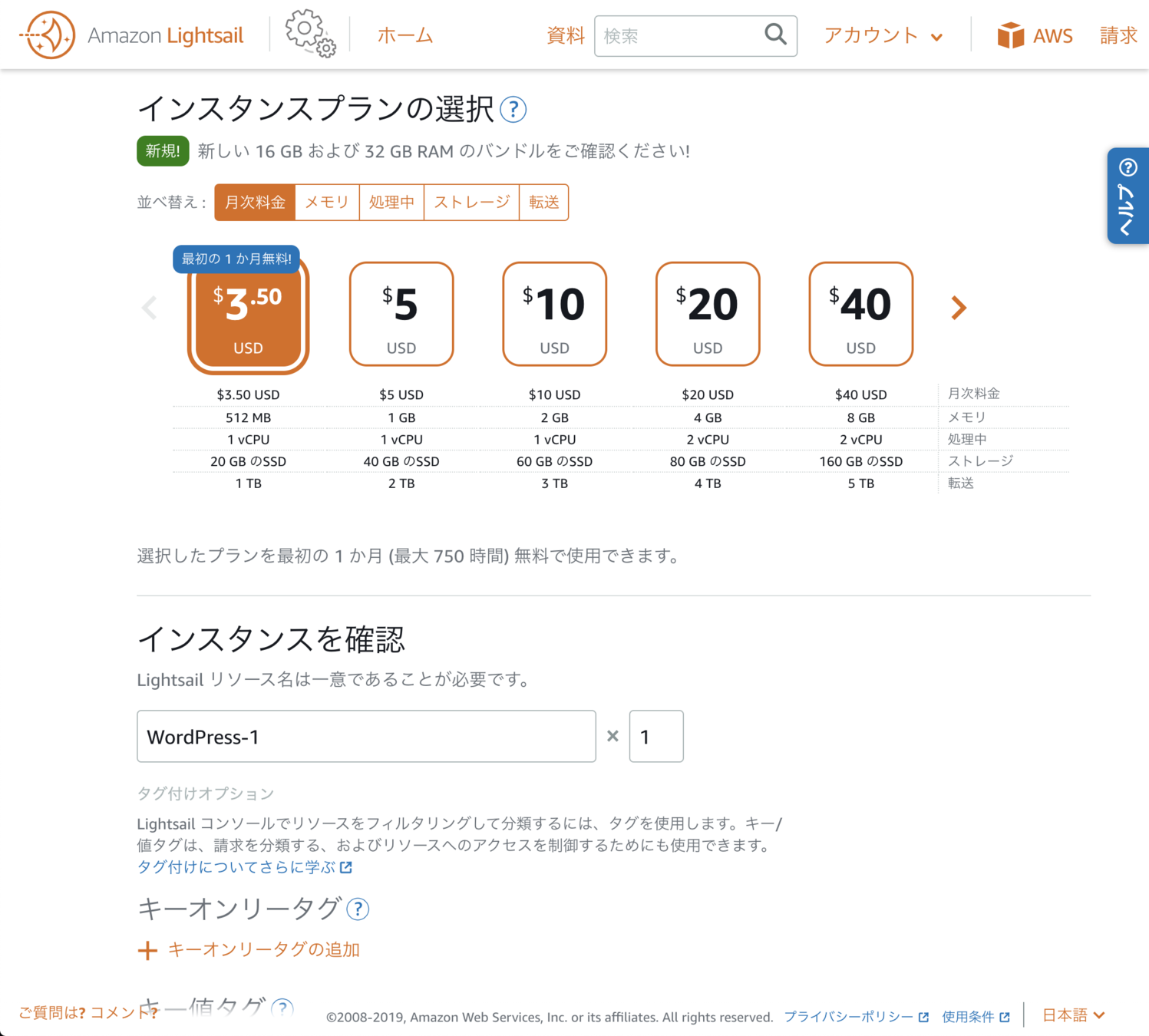Click the インスタンスを確認 heading
1149x1036 pixels.
pyautogui.click(x=271, y=639)
